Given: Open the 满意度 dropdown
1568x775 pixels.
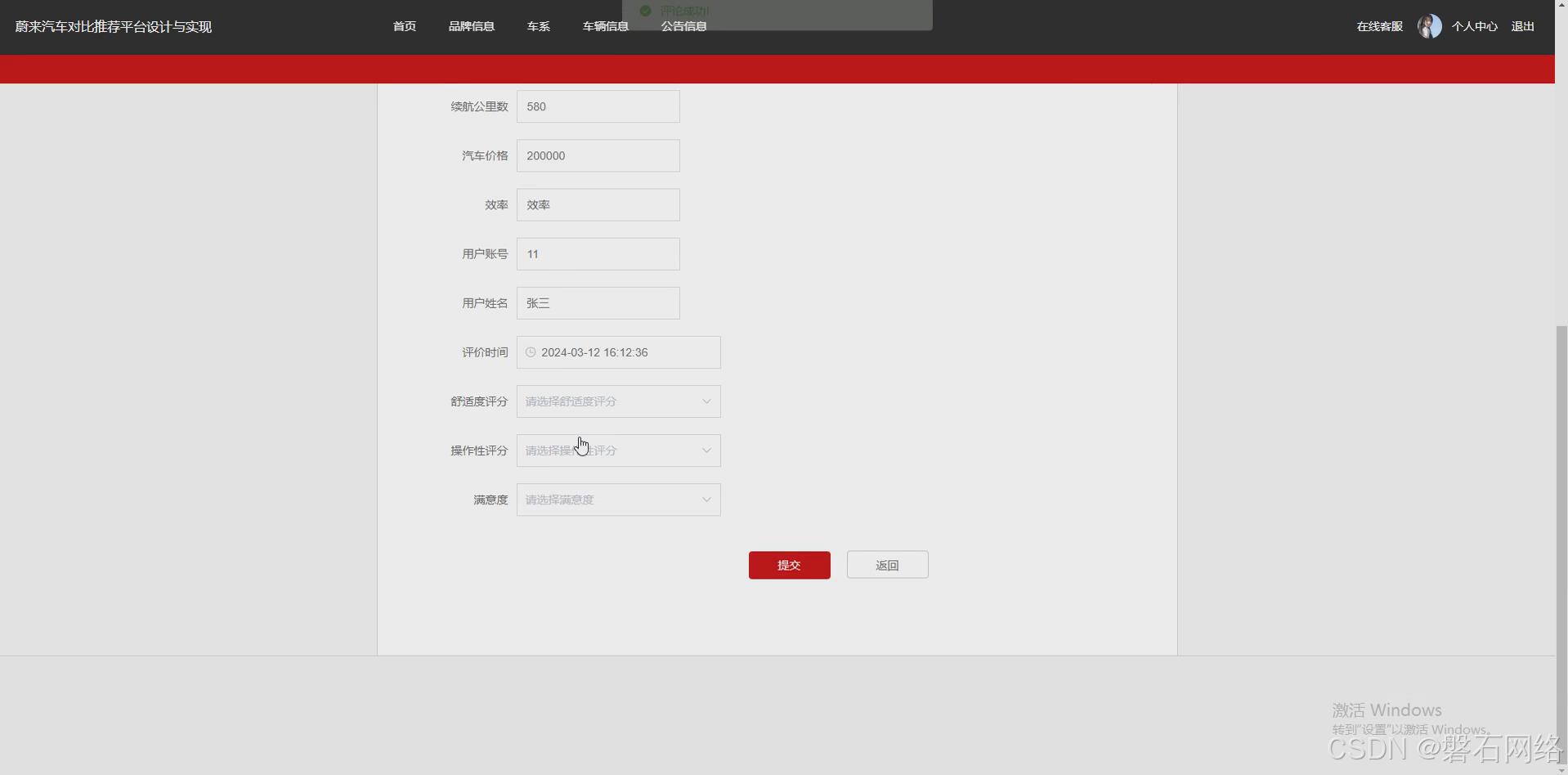Looking at the screenshot, I should click(x=618, y=499).
